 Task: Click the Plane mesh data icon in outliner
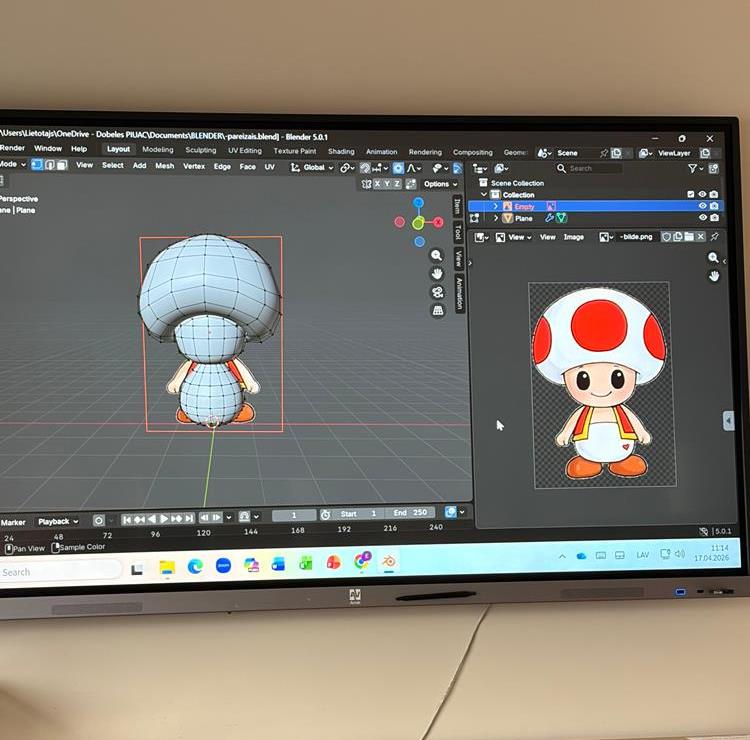[561, 218]
